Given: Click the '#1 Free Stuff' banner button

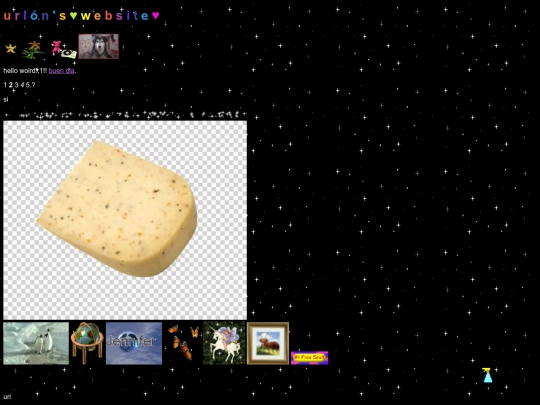Looking at the screenshot, I should click(x=310, y=358).
